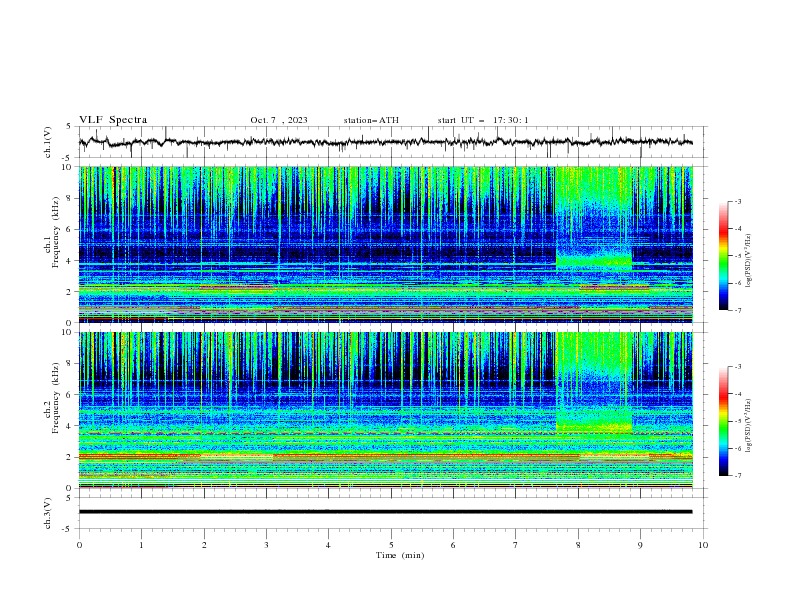Click time axis tick label '7'
This screenshot has width=792, height=612.
tap(516, 545)
